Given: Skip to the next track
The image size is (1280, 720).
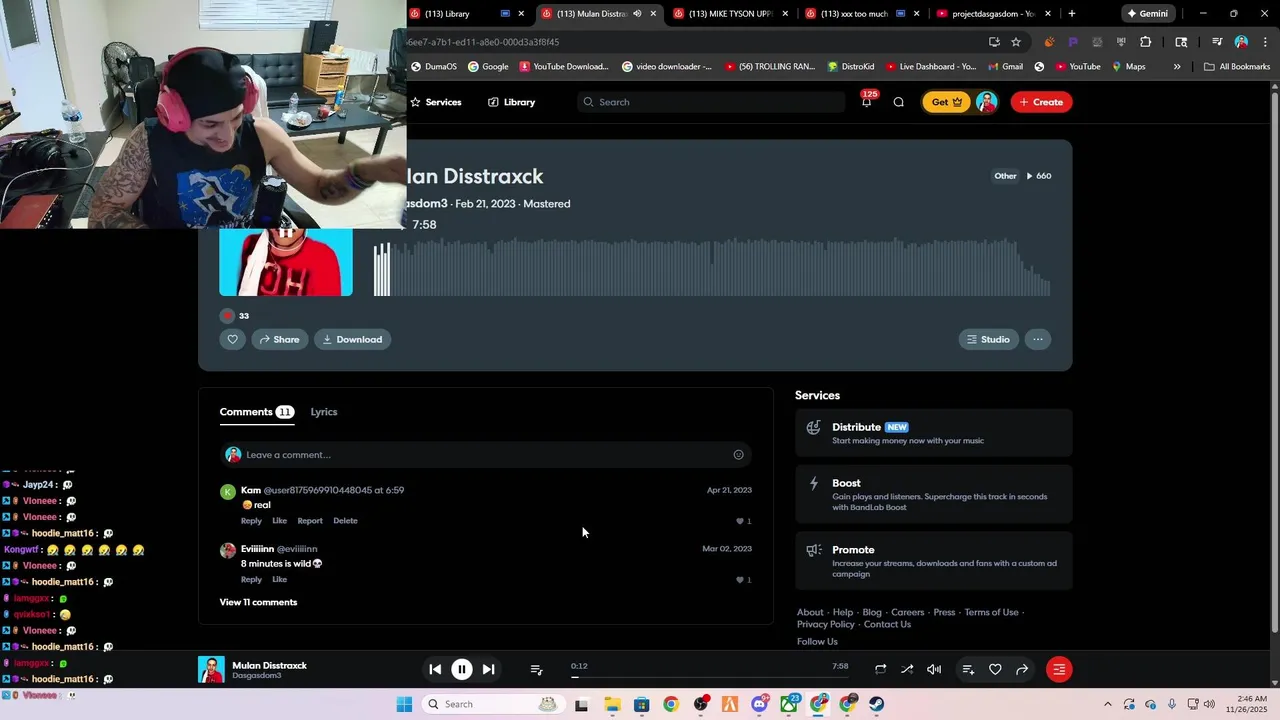Looking at the screenshot, I should (x=488, y=669).
